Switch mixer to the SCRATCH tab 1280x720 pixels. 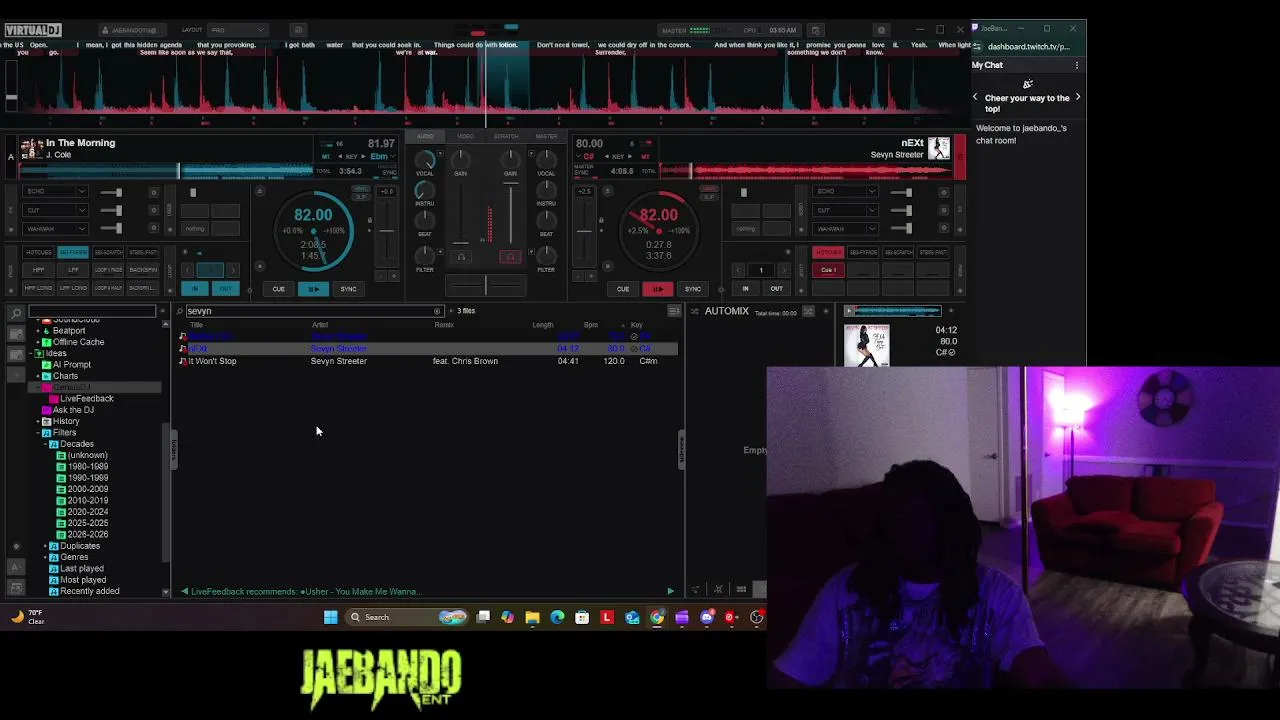click(506, 136)
